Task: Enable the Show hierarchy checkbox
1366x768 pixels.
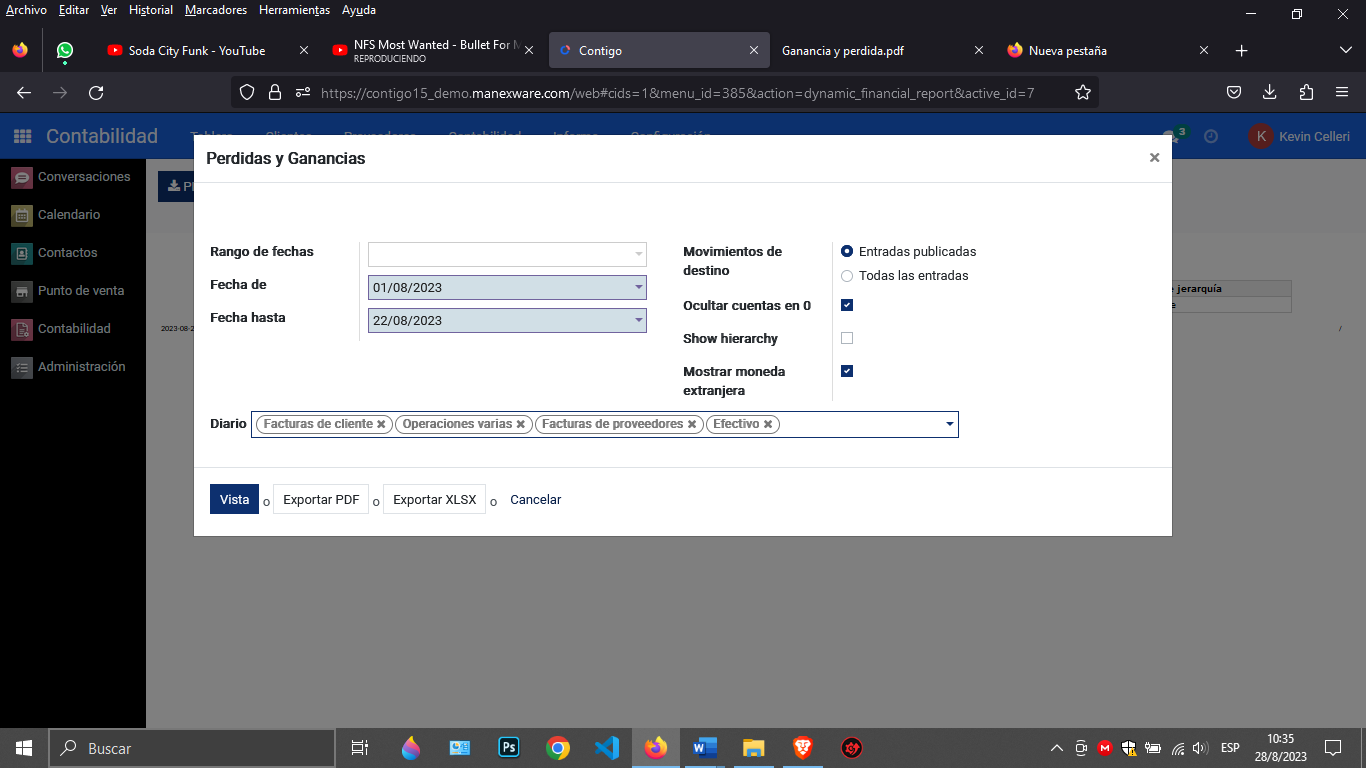Action: [847, 338]
